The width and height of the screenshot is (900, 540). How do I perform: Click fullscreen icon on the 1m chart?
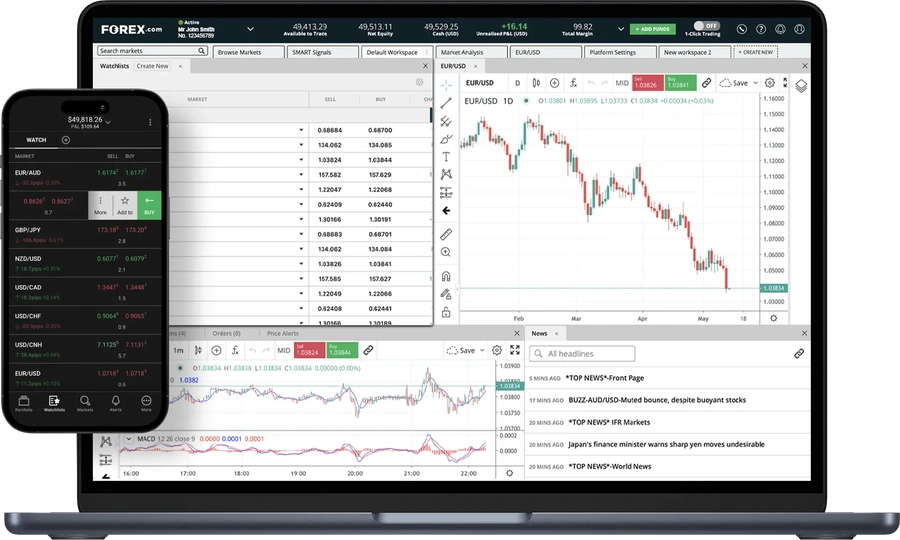coord(515,350)
